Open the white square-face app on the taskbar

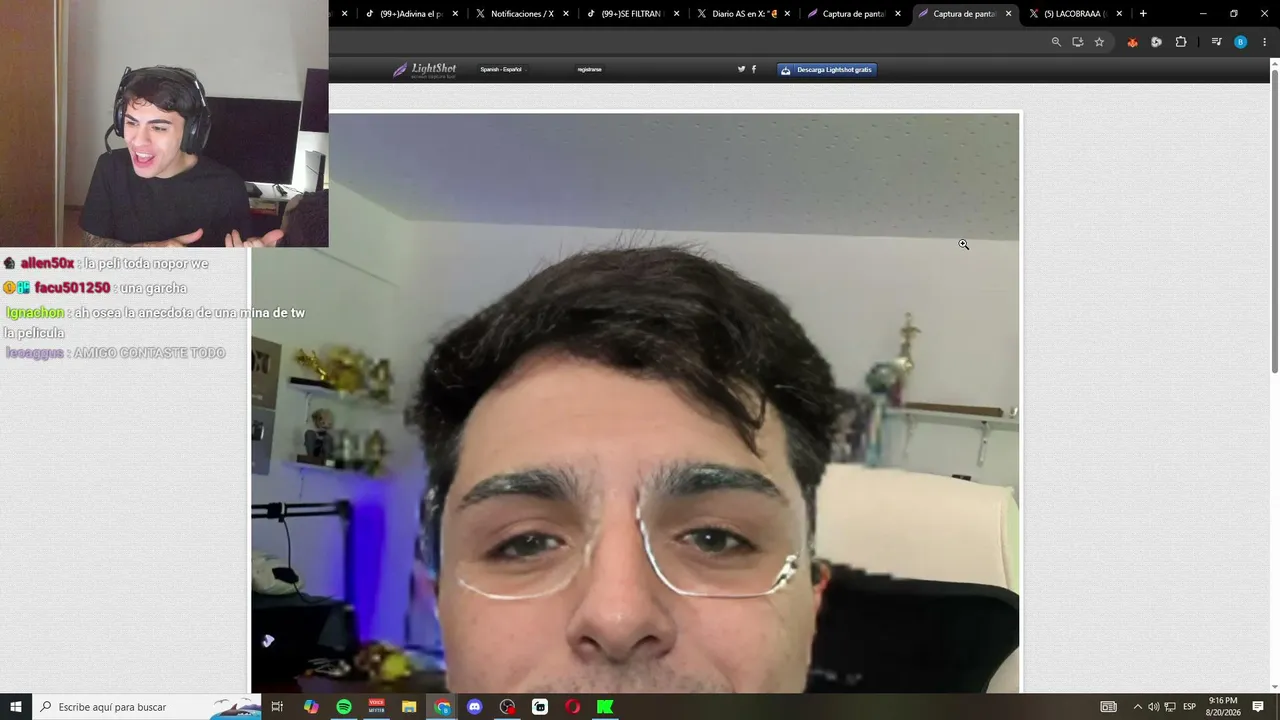point(540,707)
